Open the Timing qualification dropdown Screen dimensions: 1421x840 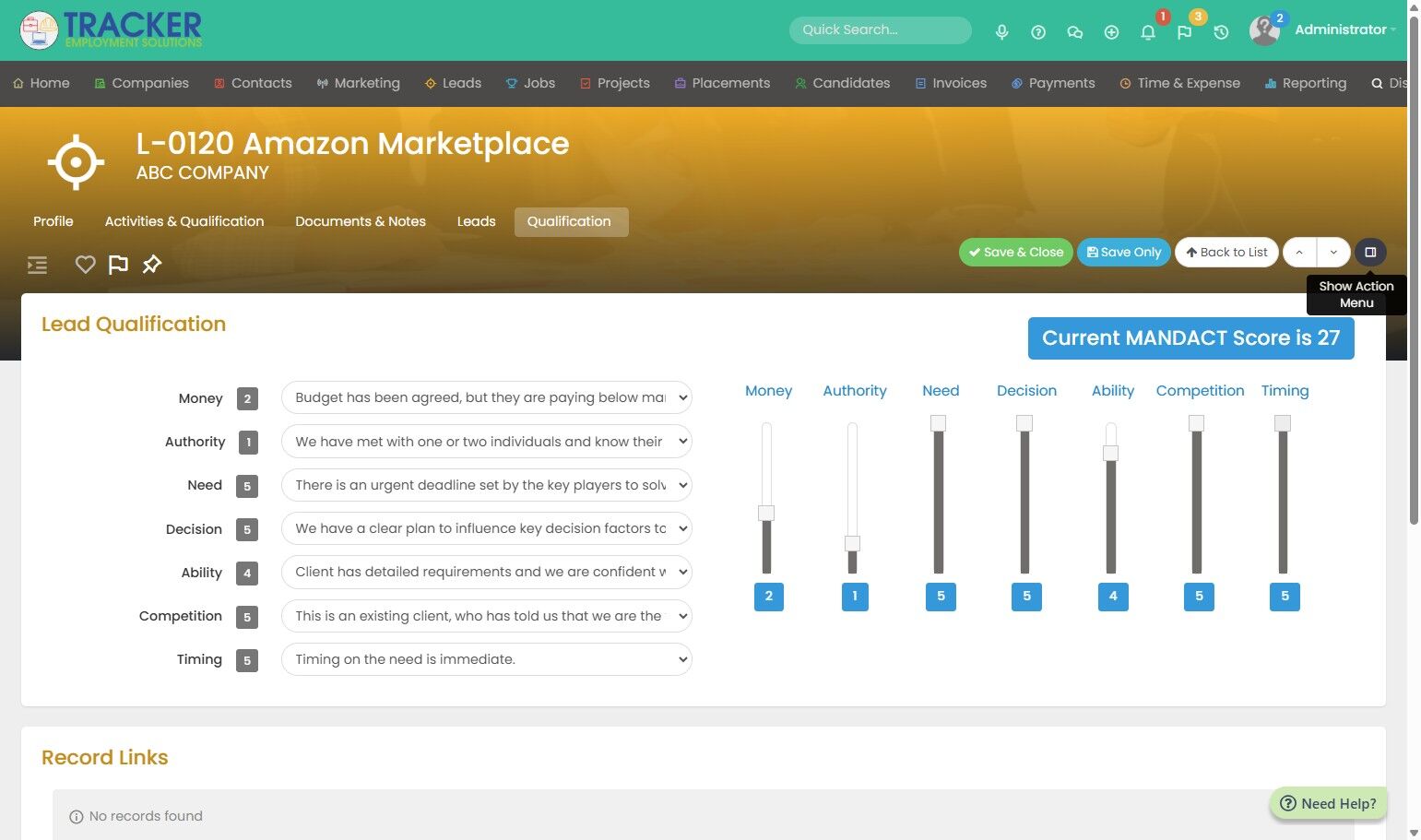486,659
